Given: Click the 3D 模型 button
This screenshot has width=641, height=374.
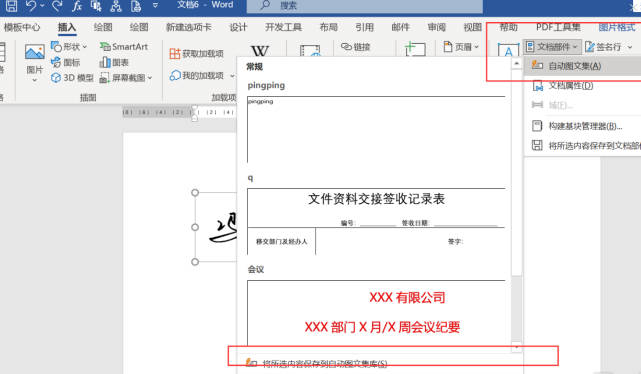Looking at the screenshot, I should point(72,78).
